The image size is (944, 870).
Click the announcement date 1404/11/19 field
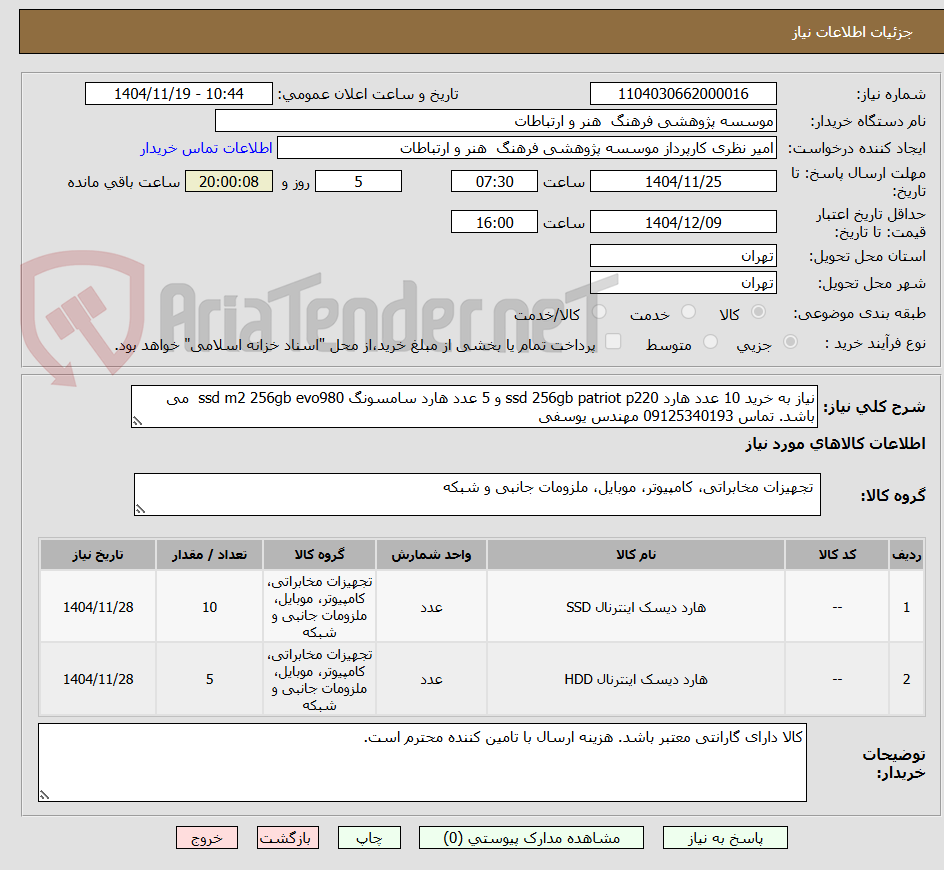pos(179,94)
